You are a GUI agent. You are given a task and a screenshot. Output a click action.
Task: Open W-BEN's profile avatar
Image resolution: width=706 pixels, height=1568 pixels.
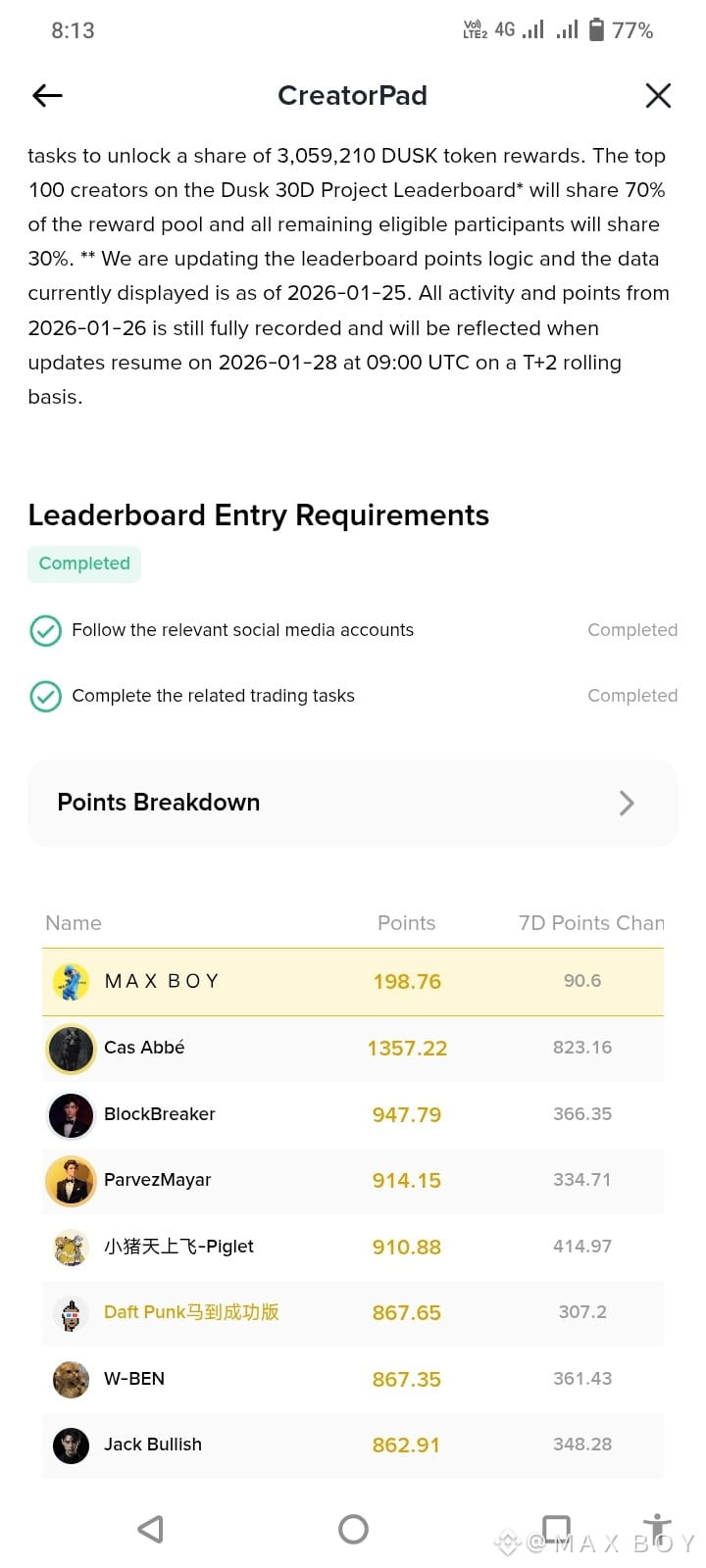pos(71,1379)
